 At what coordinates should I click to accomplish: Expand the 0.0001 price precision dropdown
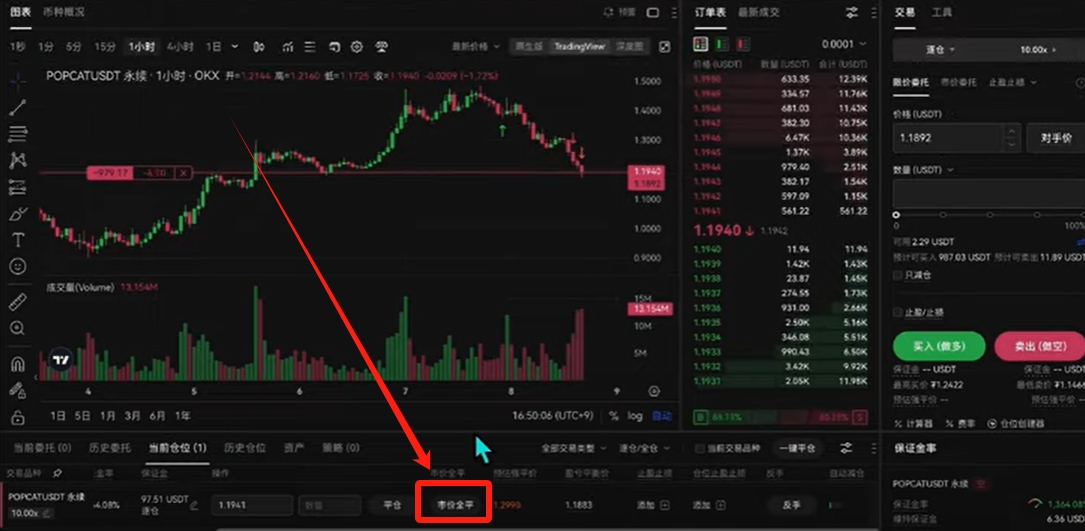[844, 44]
